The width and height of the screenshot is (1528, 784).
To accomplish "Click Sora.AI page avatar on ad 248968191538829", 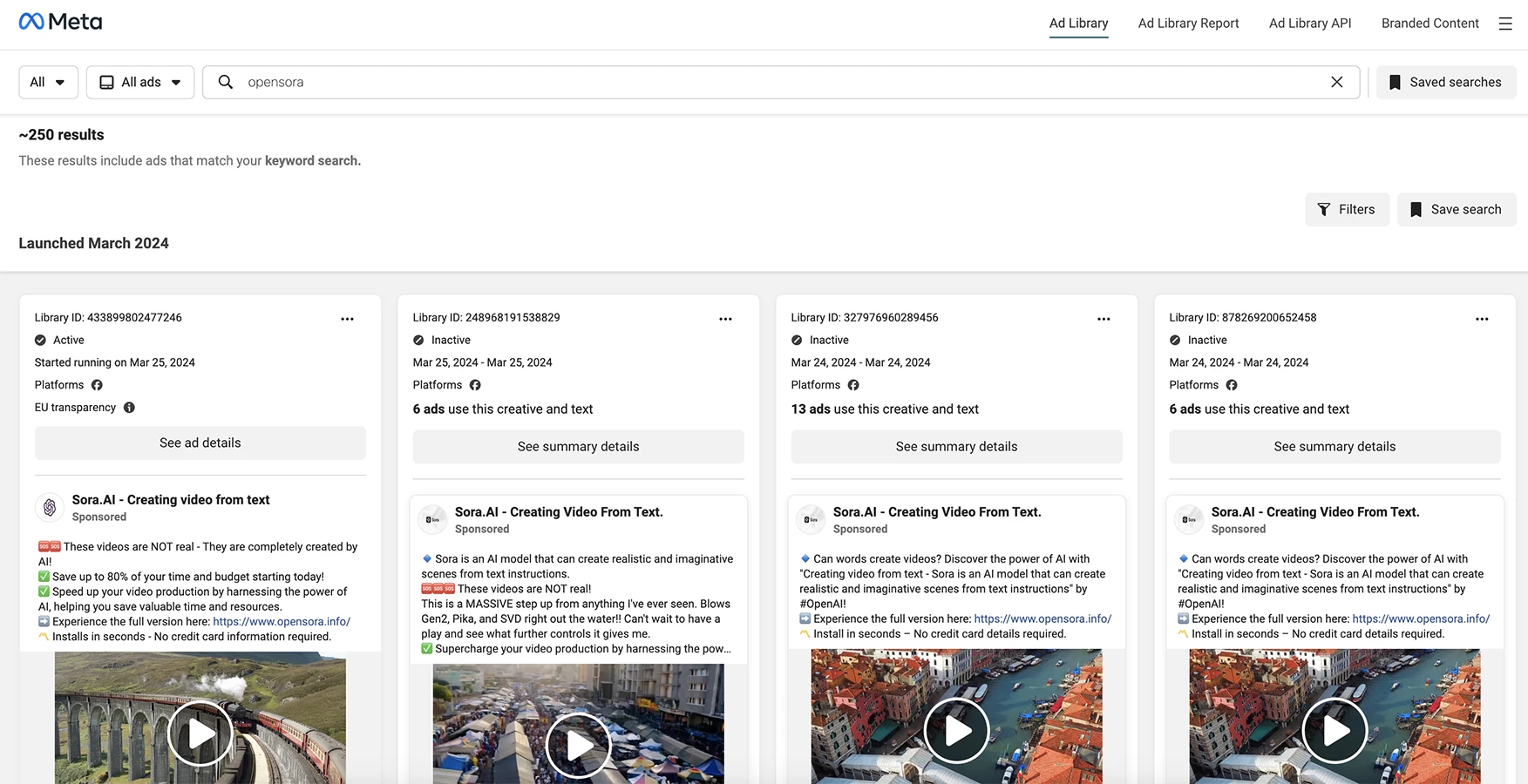I will 433,519.
